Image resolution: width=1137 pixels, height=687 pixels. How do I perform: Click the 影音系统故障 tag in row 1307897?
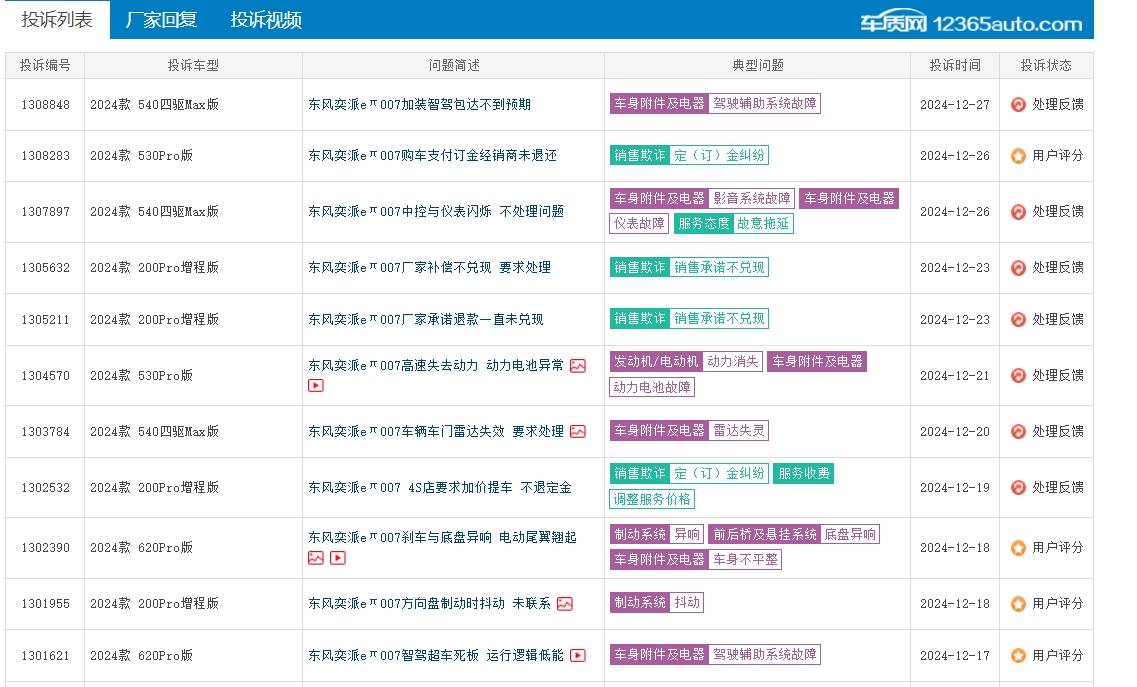[751, 199]
